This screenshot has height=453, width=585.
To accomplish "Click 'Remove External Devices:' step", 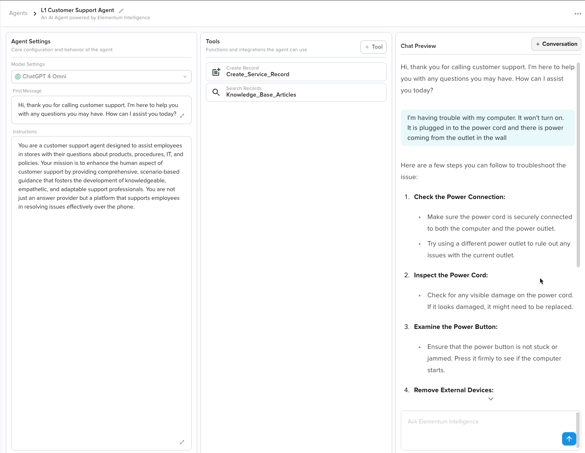I will coord(453,390).
